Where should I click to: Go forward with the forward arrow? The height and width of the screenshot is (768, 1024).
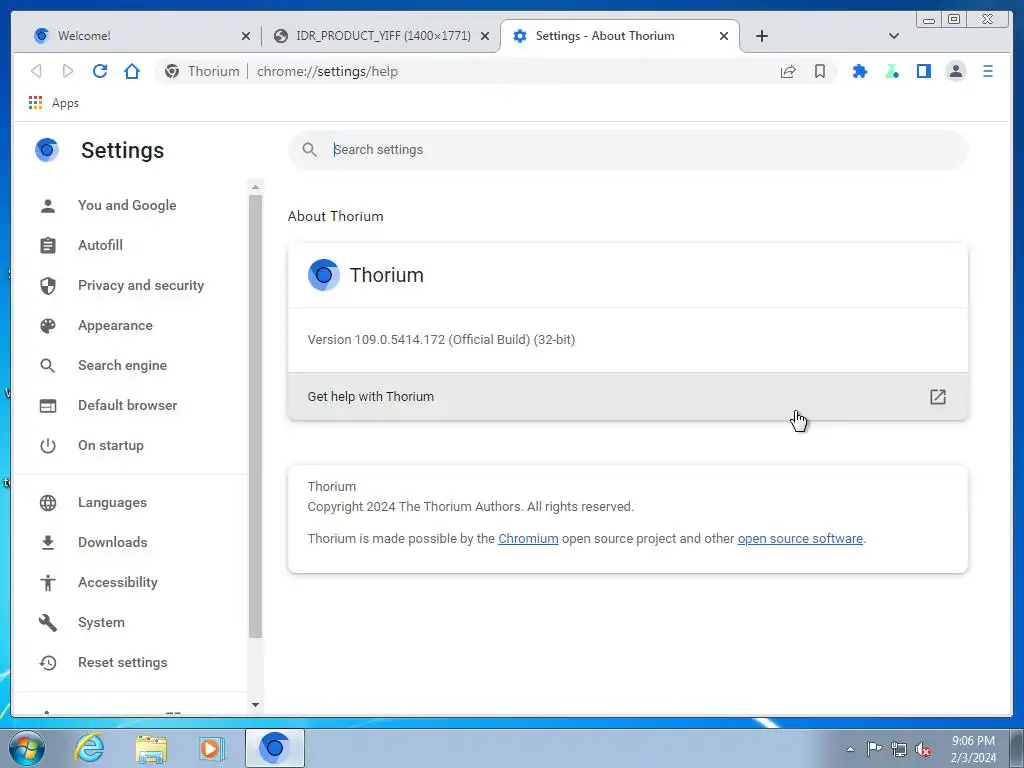point(68,71)
